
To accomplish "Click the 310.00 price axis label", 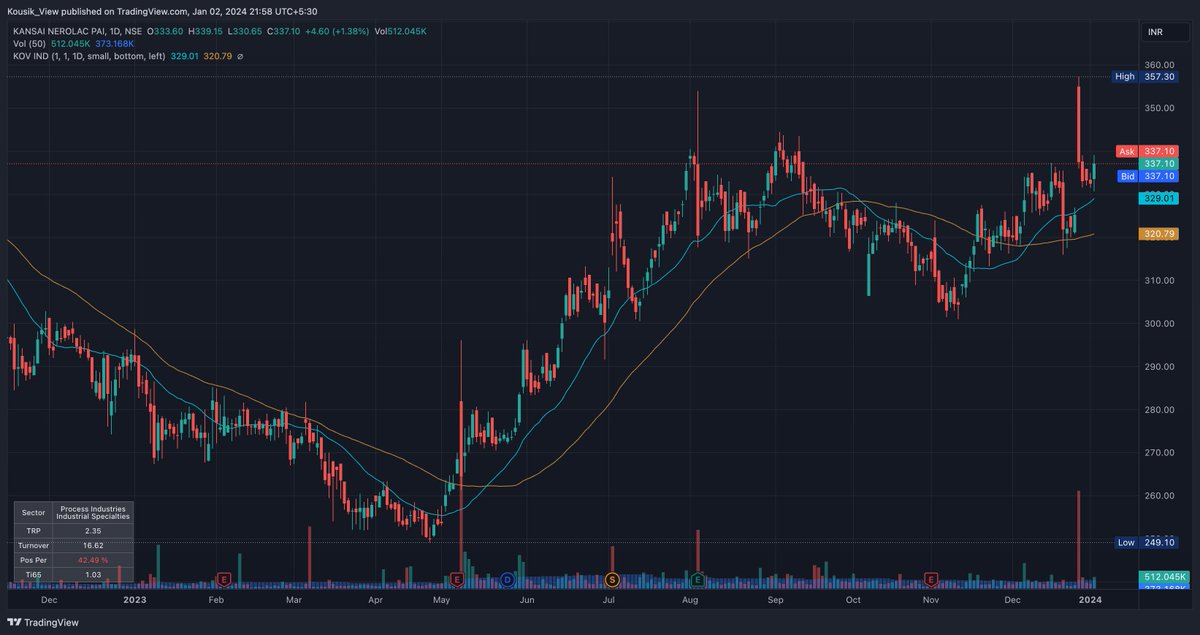I will pyautogui.click(x=1159, y=281).
